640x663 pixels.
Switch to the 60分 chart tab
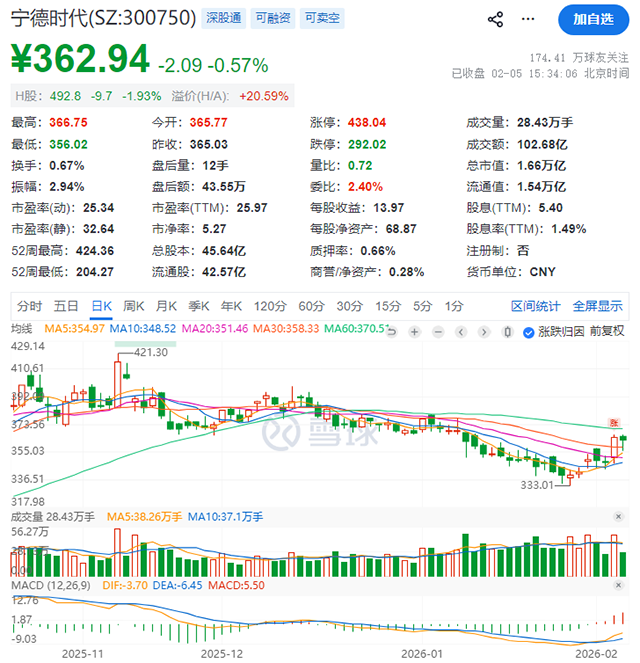coord(311,306)
